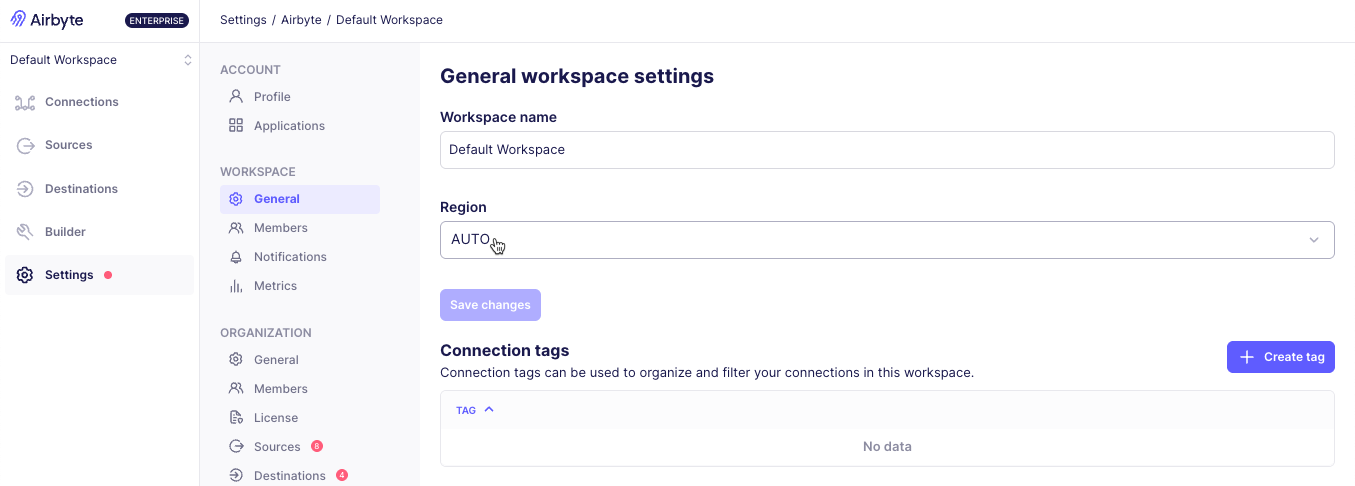The height and width of the screenshot is (486, 1355).
Task: Click the Airbyte logo icon
Action: click(19, 20)
